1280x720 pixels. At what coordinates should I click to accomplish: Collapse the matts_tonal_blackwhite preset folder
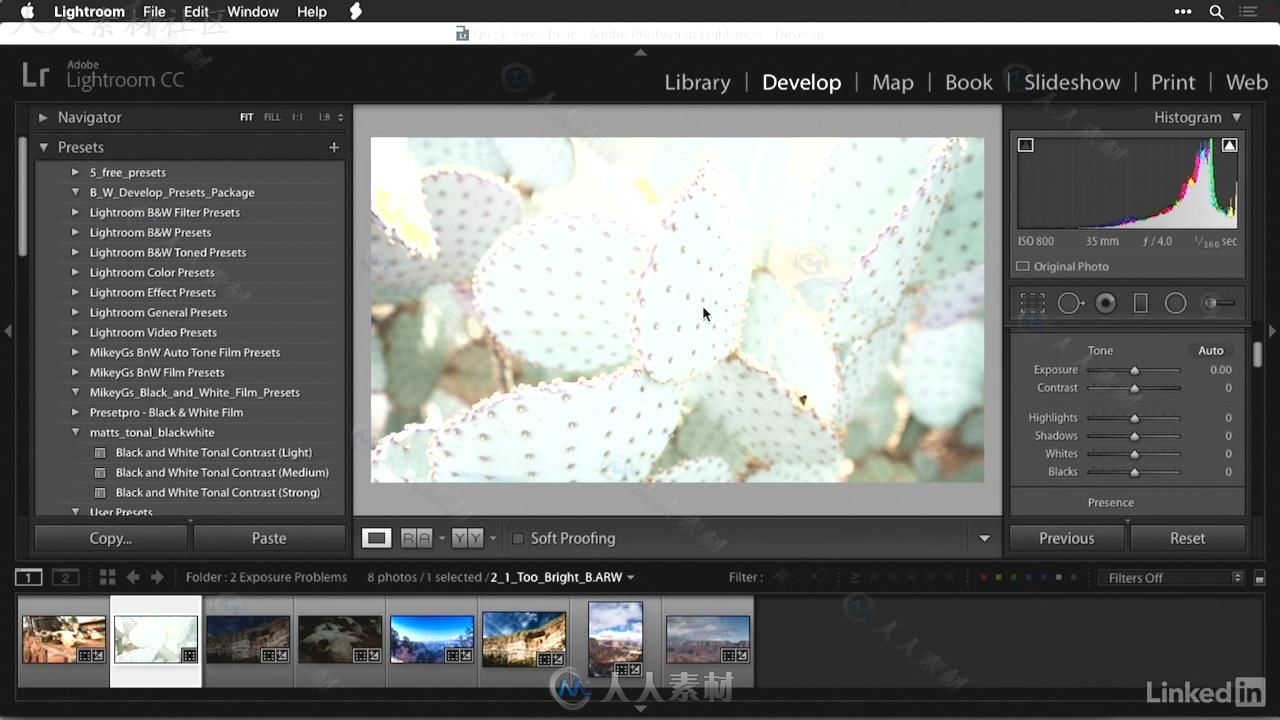pos(75,432)
